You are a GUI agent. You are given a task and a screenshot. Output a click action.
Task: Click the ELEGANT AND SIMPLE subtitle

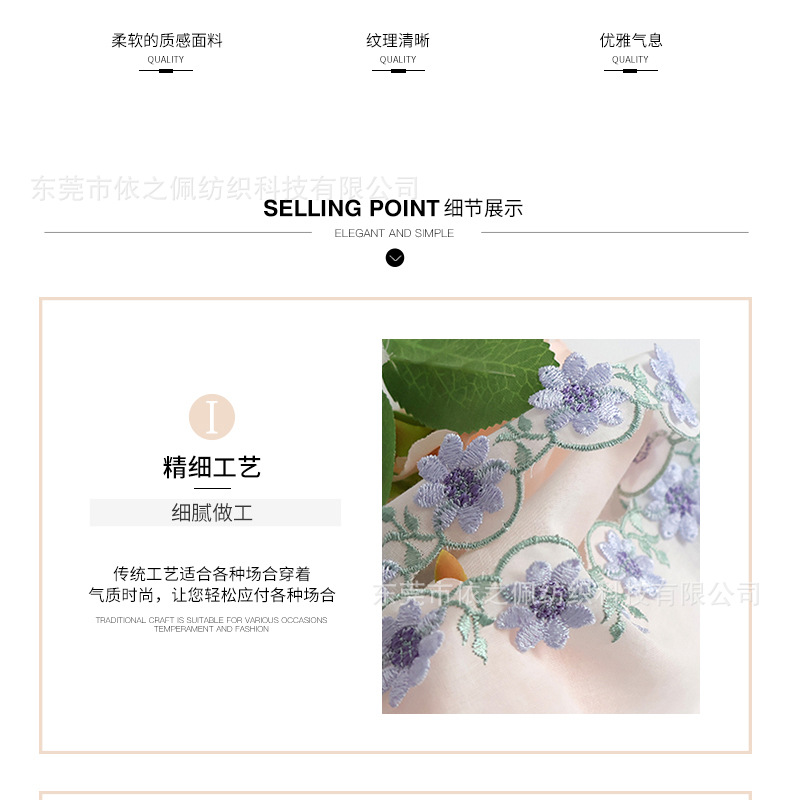click(394, 233)
